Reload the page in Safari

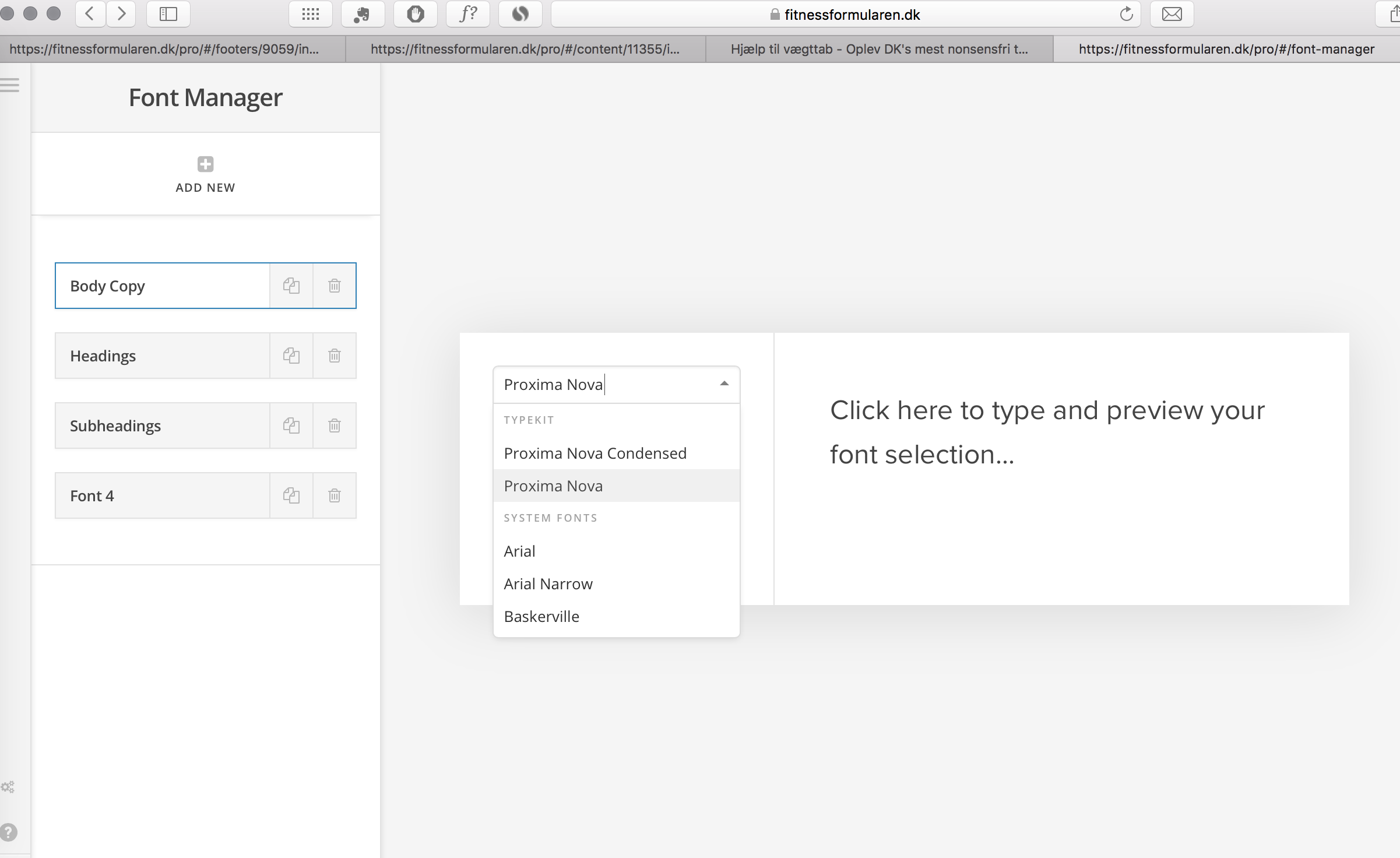tap(1126, 14)
